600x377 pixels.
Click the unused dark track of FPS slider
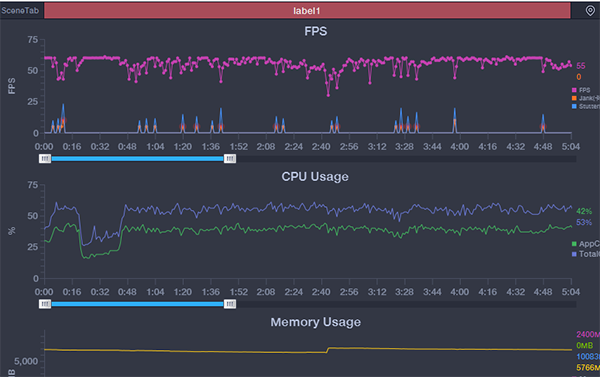point(406,158)
